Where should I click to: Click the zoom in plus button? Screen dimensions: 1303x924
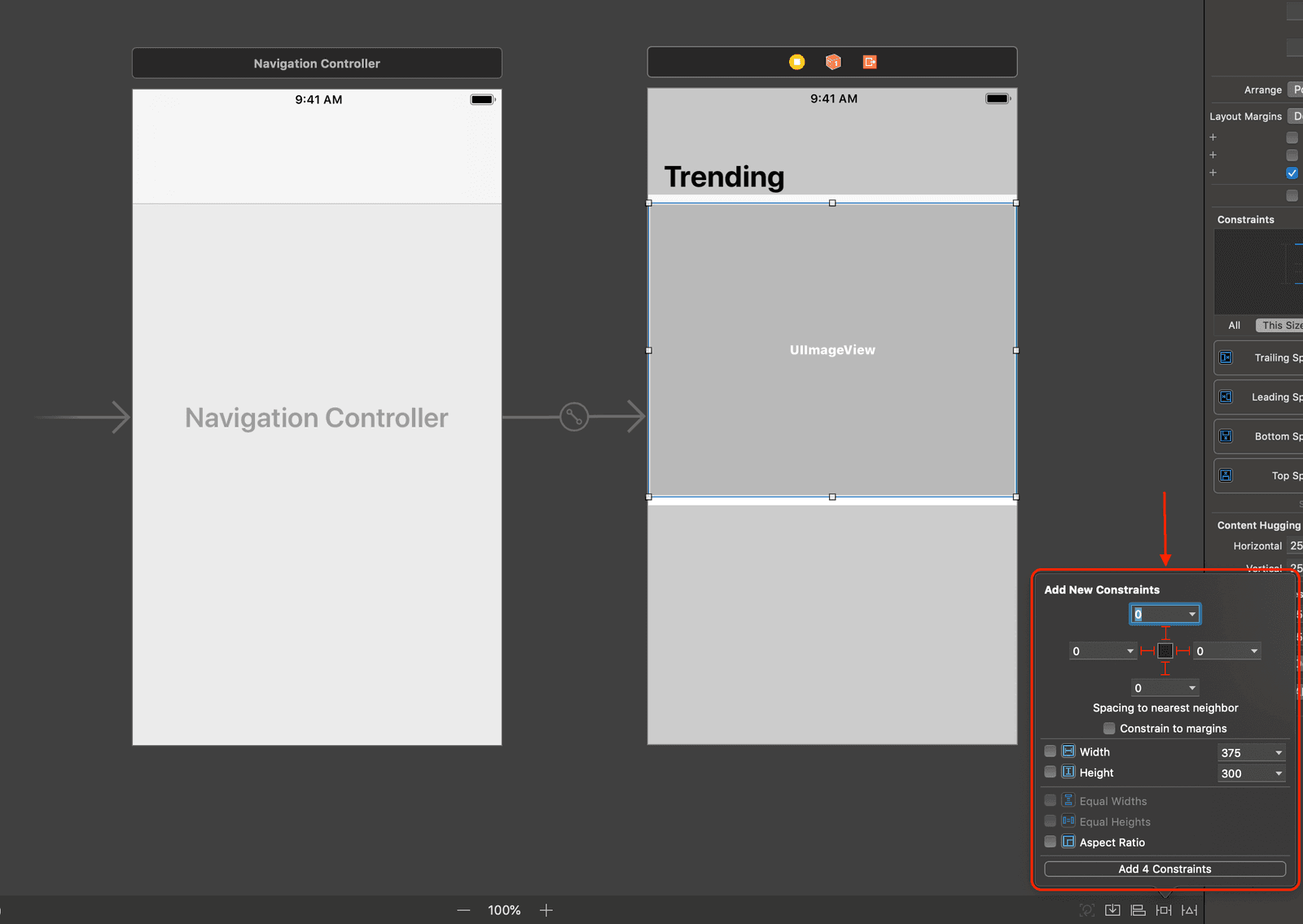click(x=546, y=910)
